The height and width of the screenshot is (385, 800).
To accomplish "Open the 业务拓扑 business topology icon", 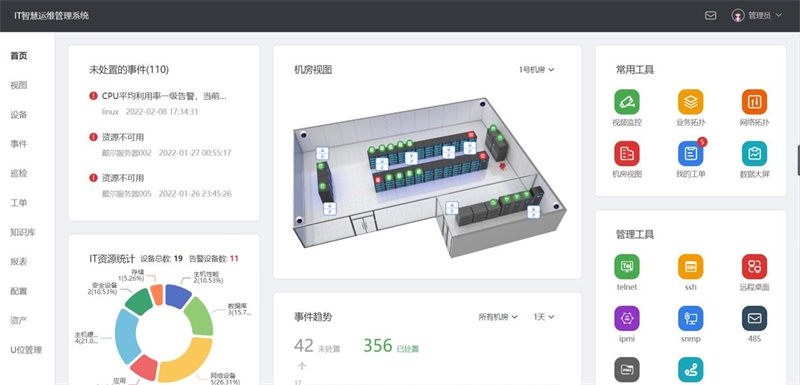I will pos(690,102).
